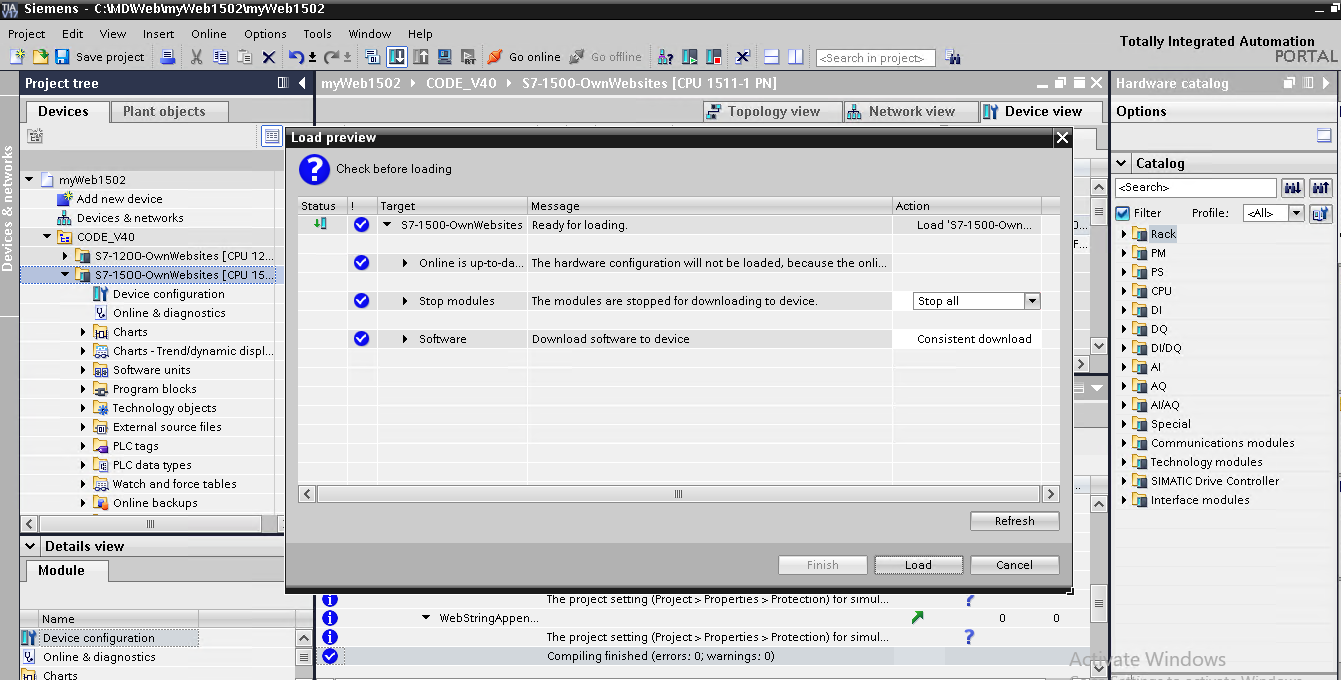The image size is (1341, 680).
Task: Expand the Software row in Load preview
Action: pos(405,339)
